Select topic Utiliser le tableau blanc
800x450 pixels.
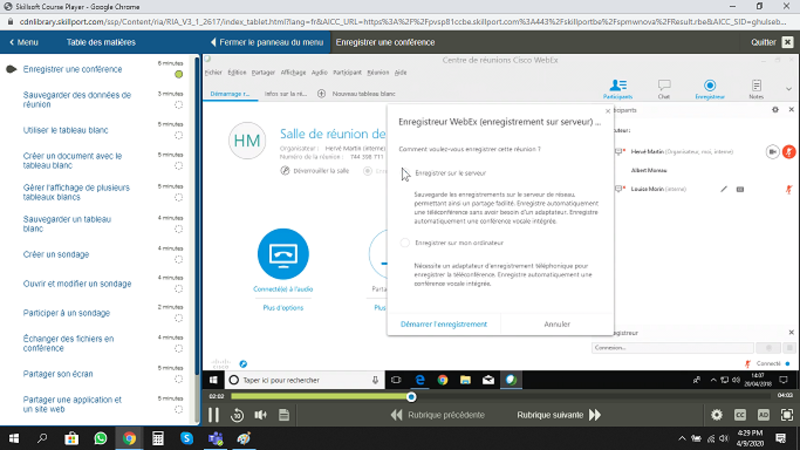65,130
